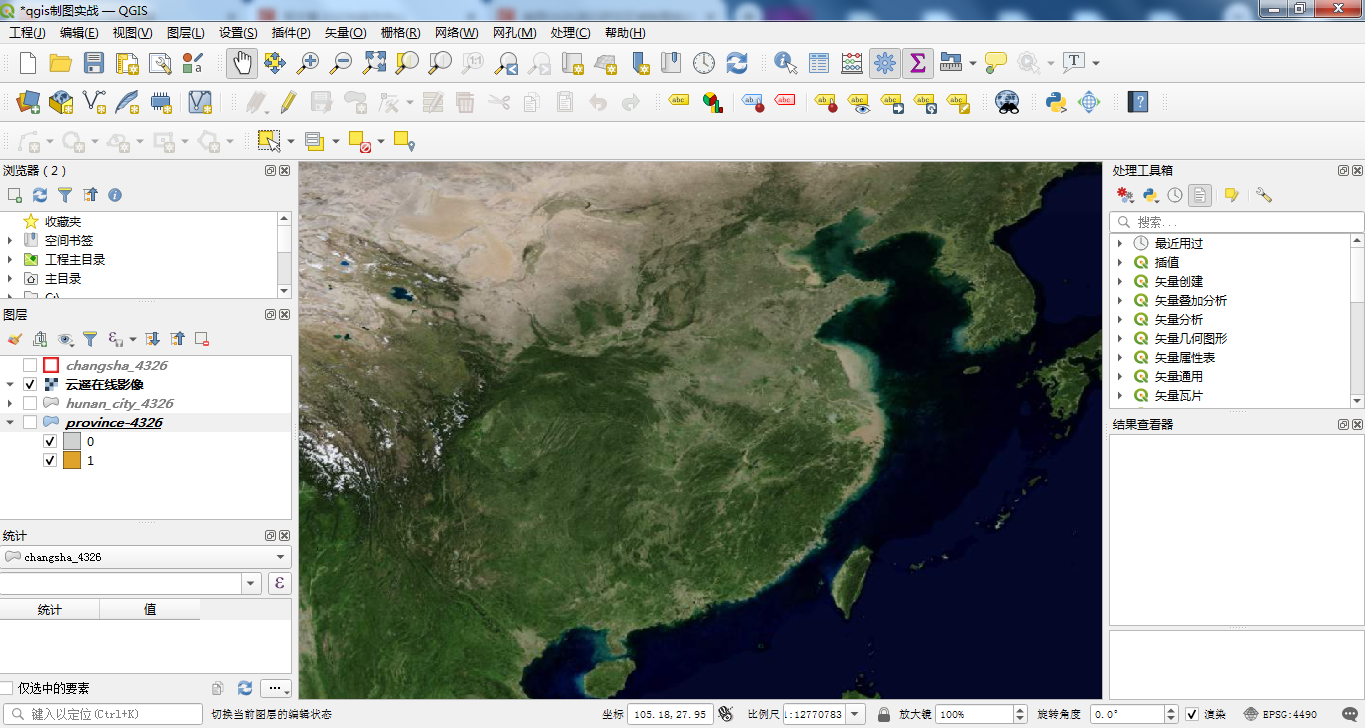Open the 插件 menu
This screenshot has width=1365, height=728.
coord(291,33)
